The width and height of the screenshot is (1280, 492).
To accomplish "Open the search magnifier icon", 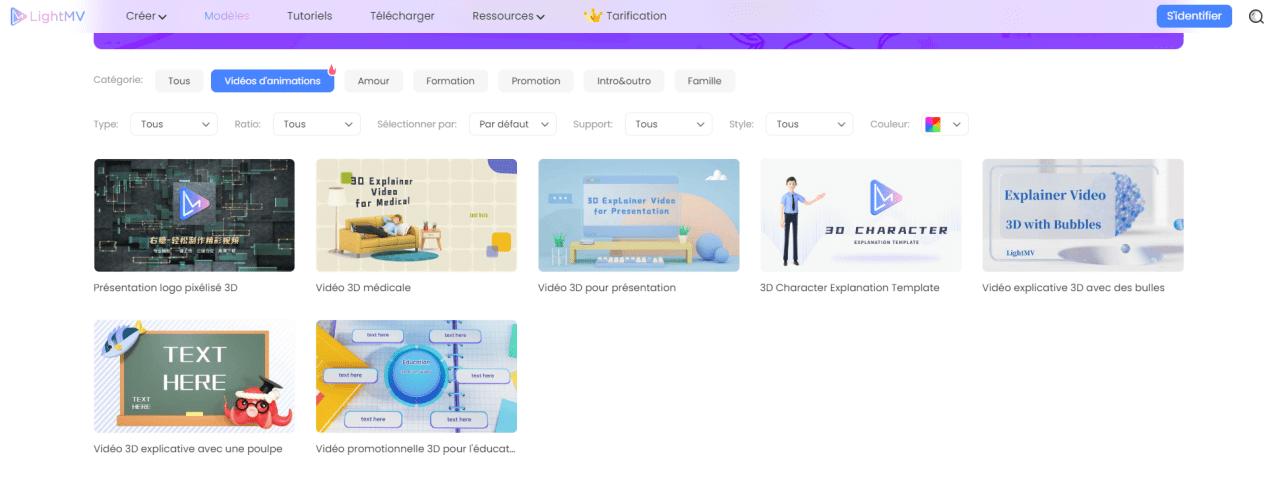I will [1257, 16].
